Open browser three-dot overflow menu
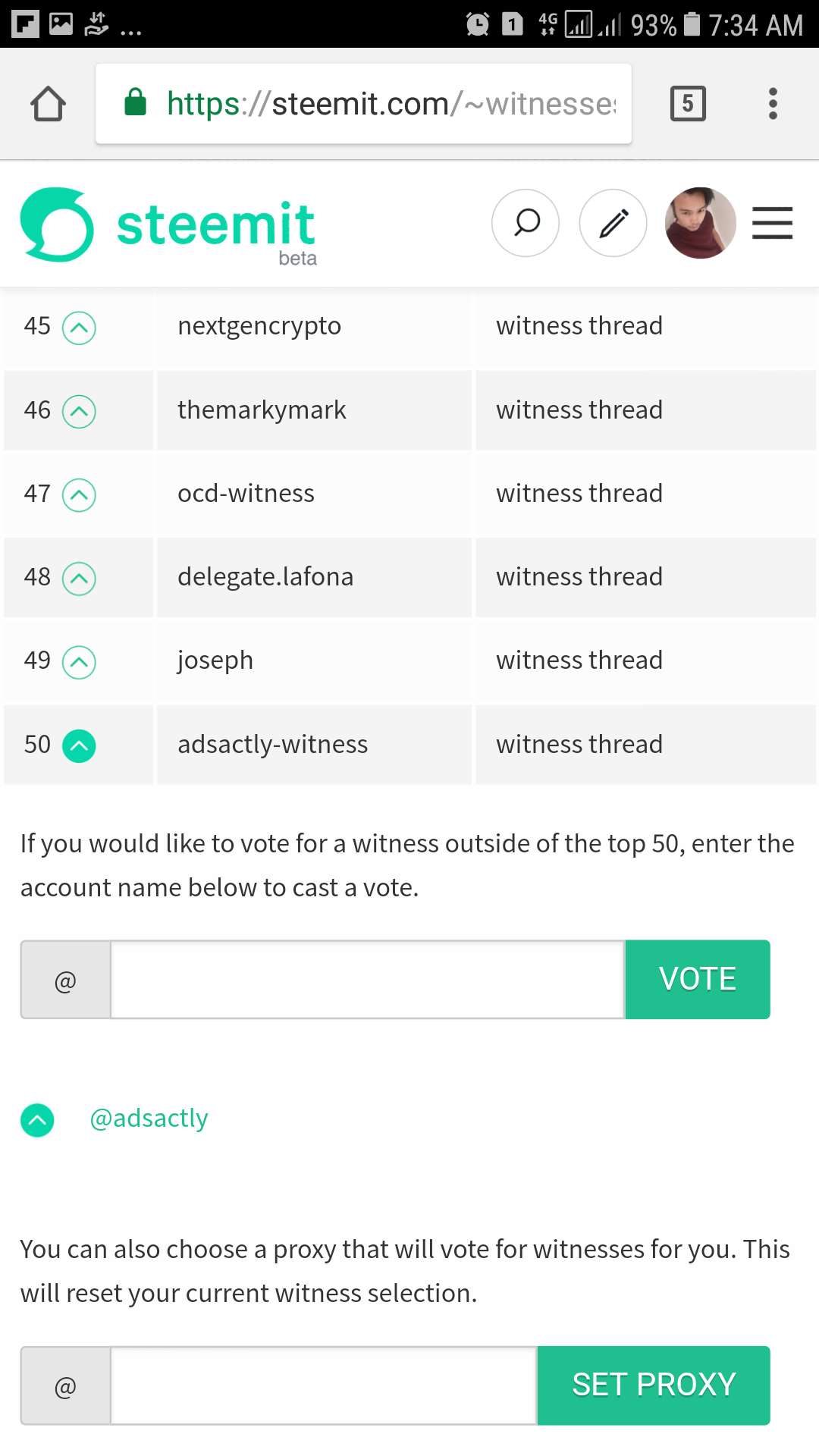Viewport: 819px width, 1456px height. pyautogui.click(x=773, y=104)
